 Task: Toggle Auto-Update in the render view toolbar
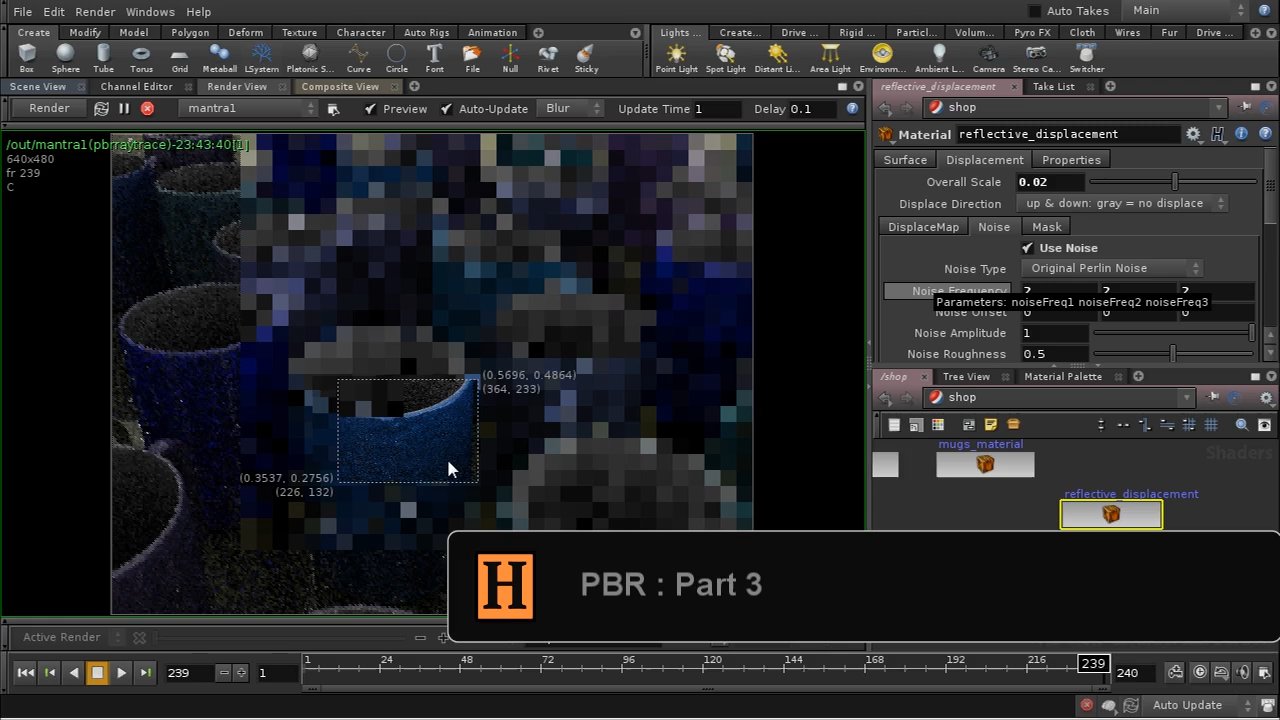(447, 108)
